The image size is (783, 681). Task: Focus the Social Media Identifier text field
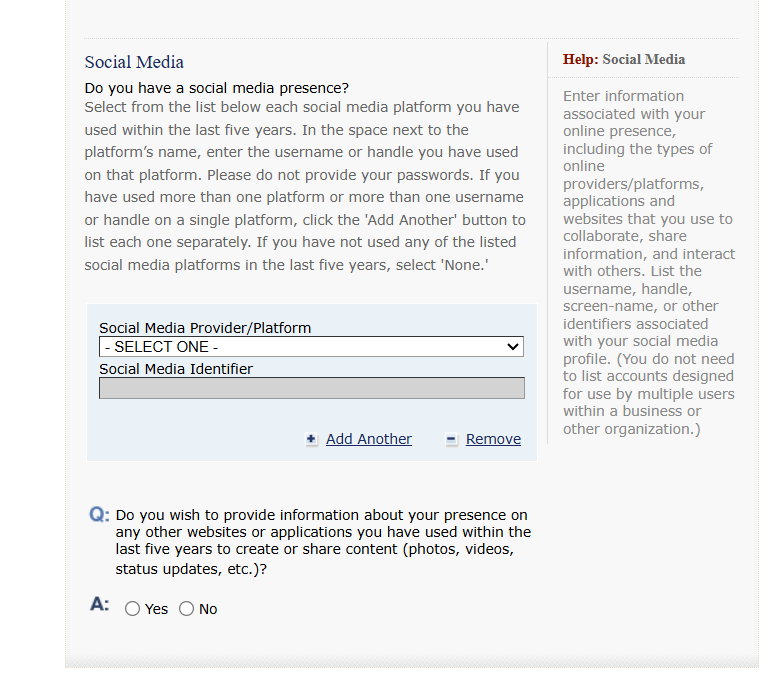(312, 388)
